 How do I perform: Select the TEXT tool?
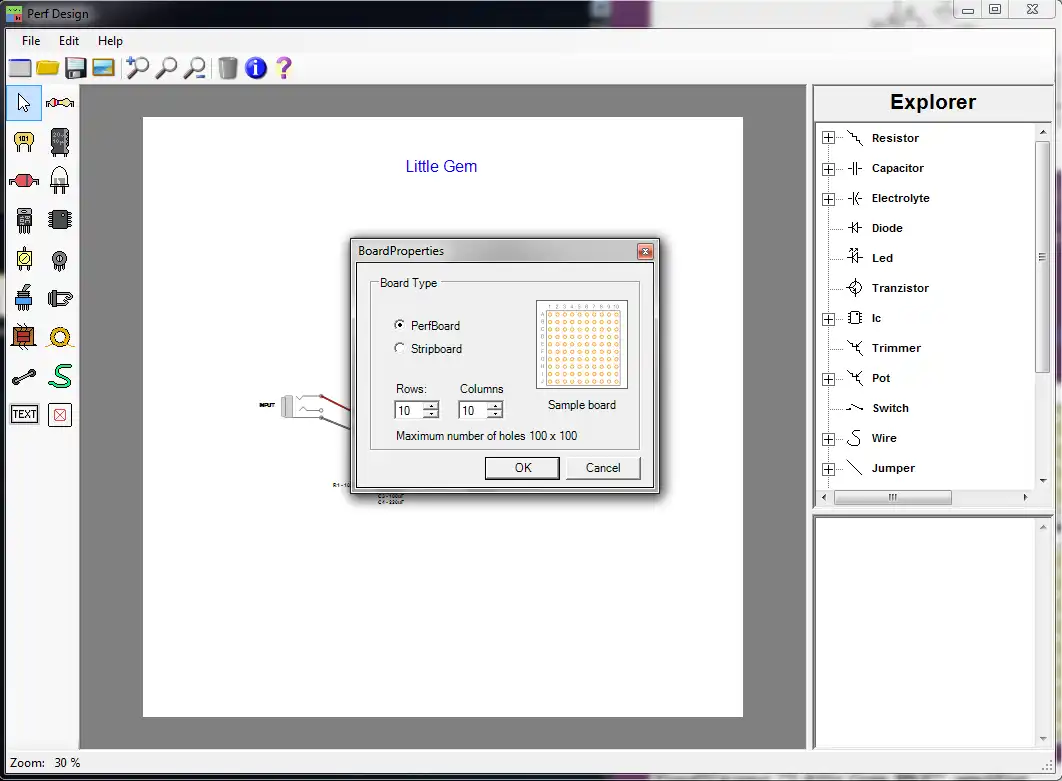tap(24, 414)
